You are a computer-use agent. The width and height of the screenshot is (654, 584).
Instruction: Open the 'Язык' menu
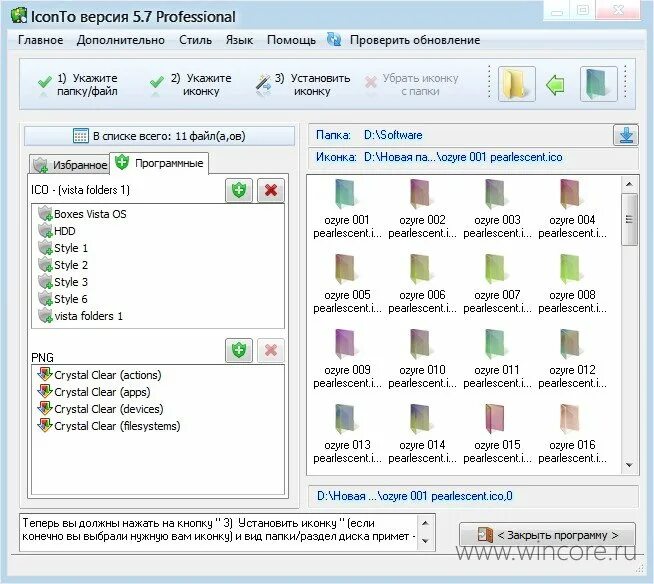point(239,40)
